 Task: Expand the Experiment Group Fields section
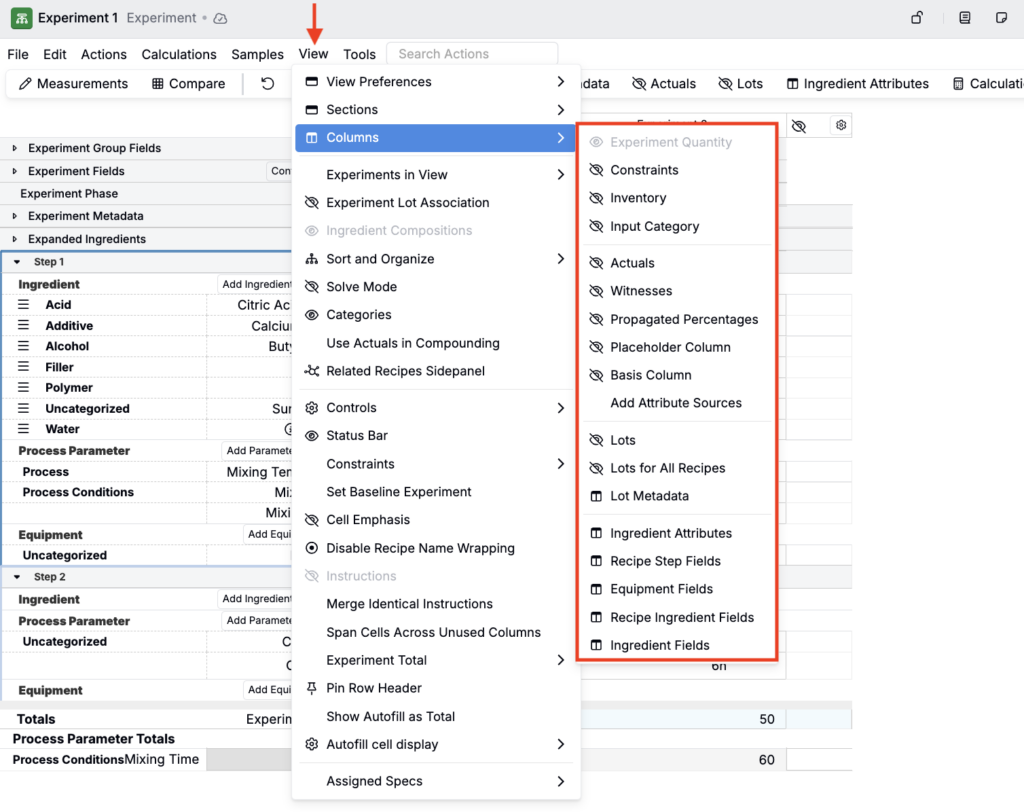tap(15, 148)
